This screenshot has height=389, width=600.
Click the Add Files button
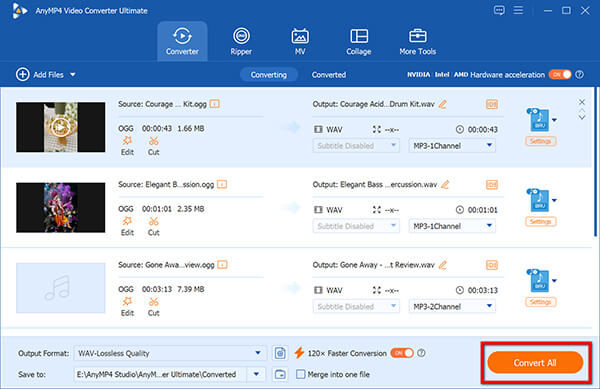40,75
